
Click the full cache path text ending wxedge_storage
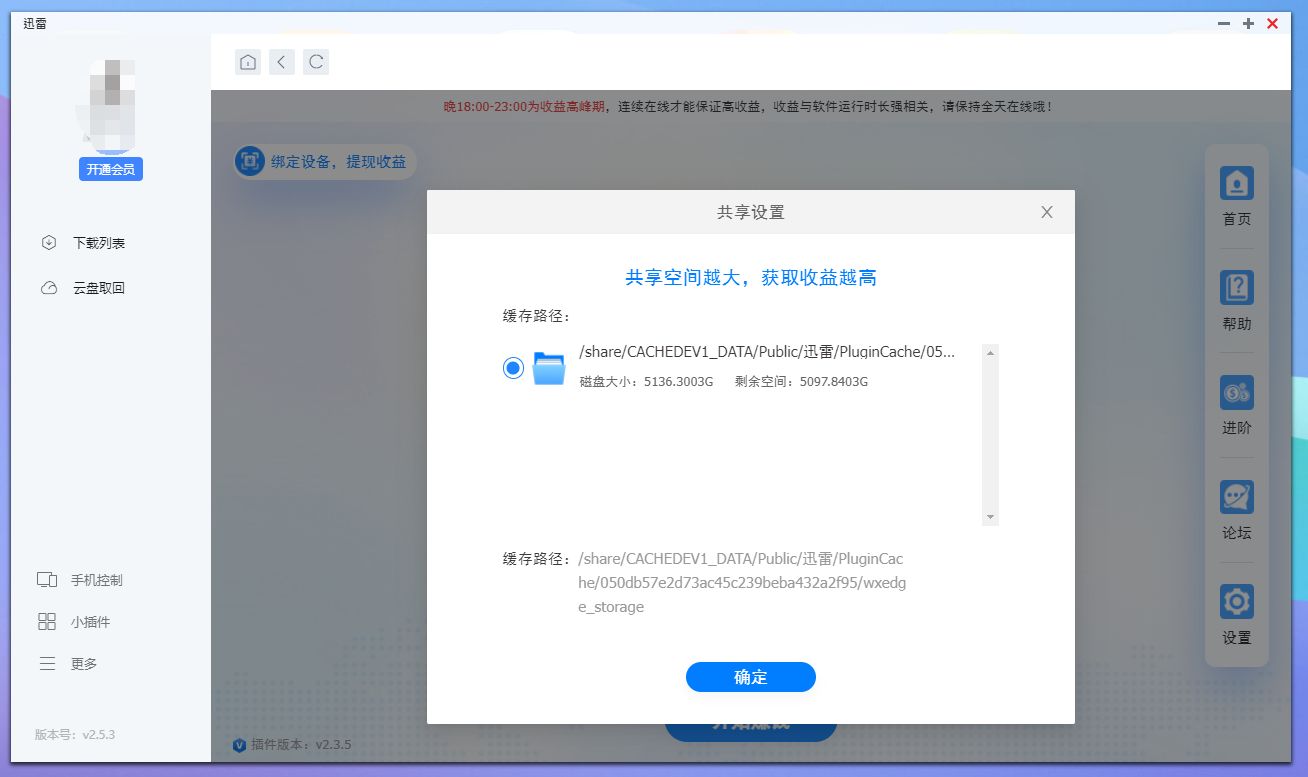[x=743, y=583]
